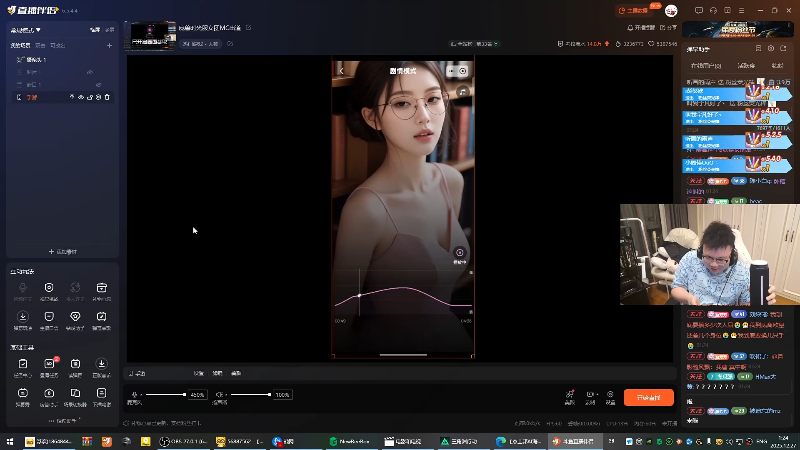Image resolution: width=800 pixels, height=450 pixels.
Task: Switch to the first tab of the danmaku panel
Action: 706,66
